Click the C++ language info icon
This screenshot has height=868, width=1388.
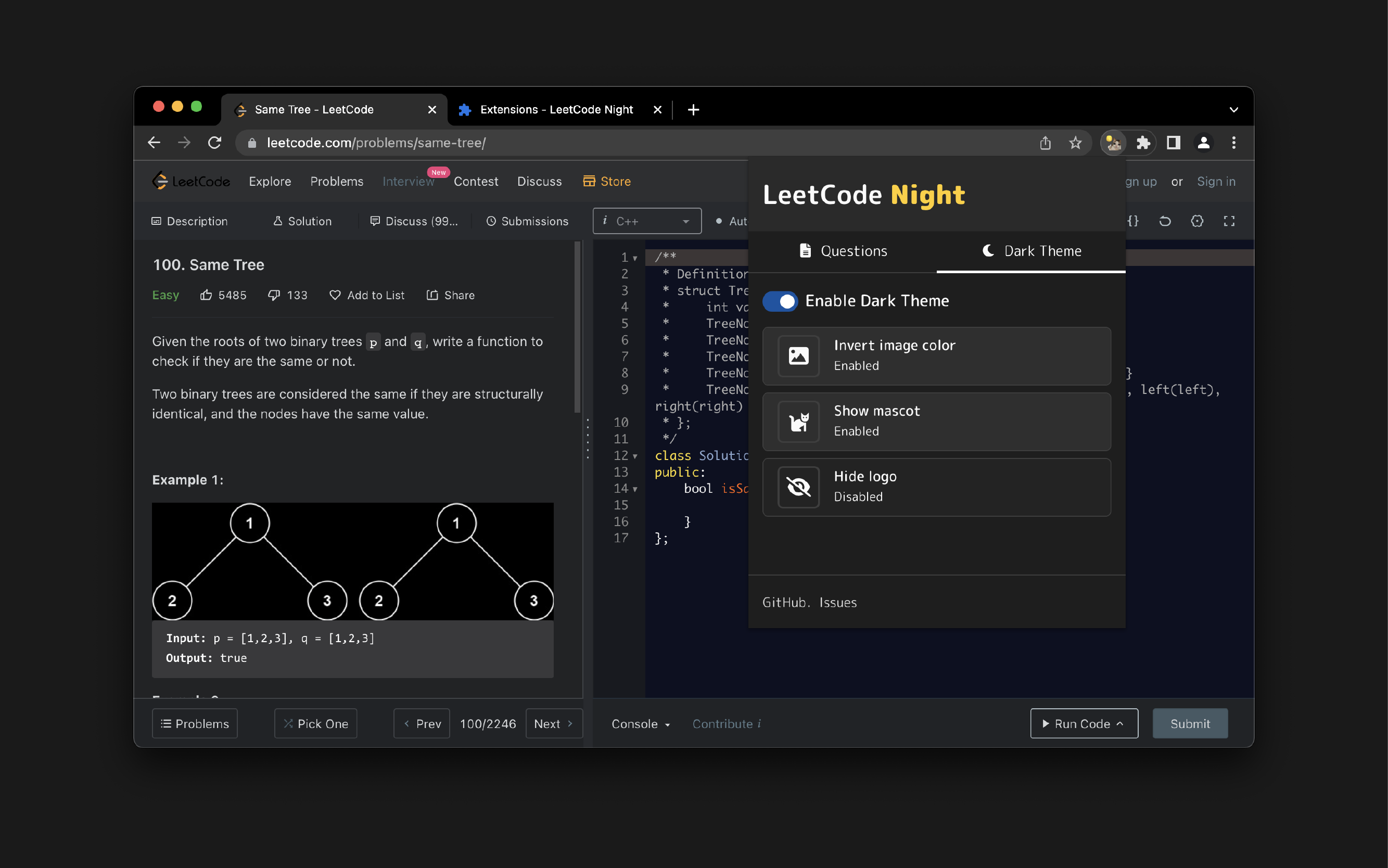click(604, 221)
